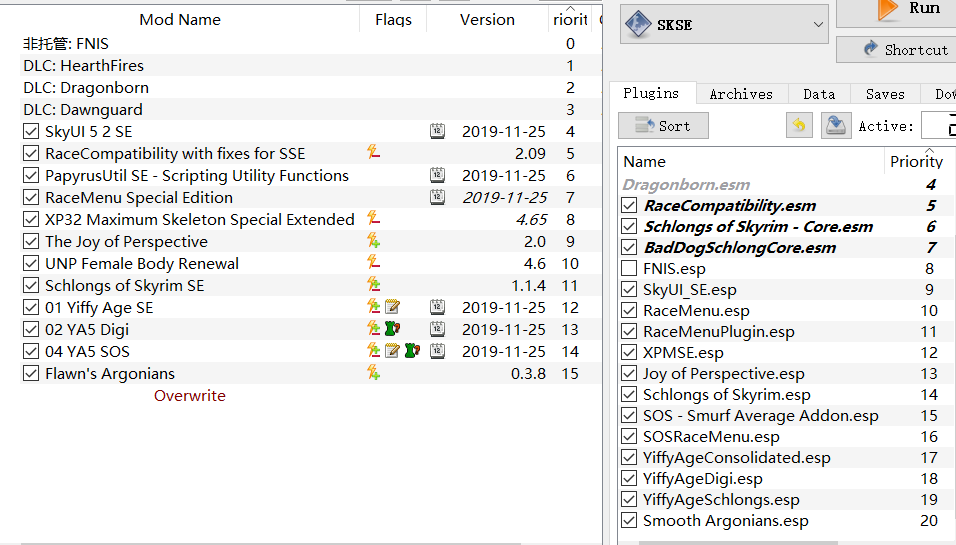Click the Shortcut arrow icon

[x=871, y=49]
